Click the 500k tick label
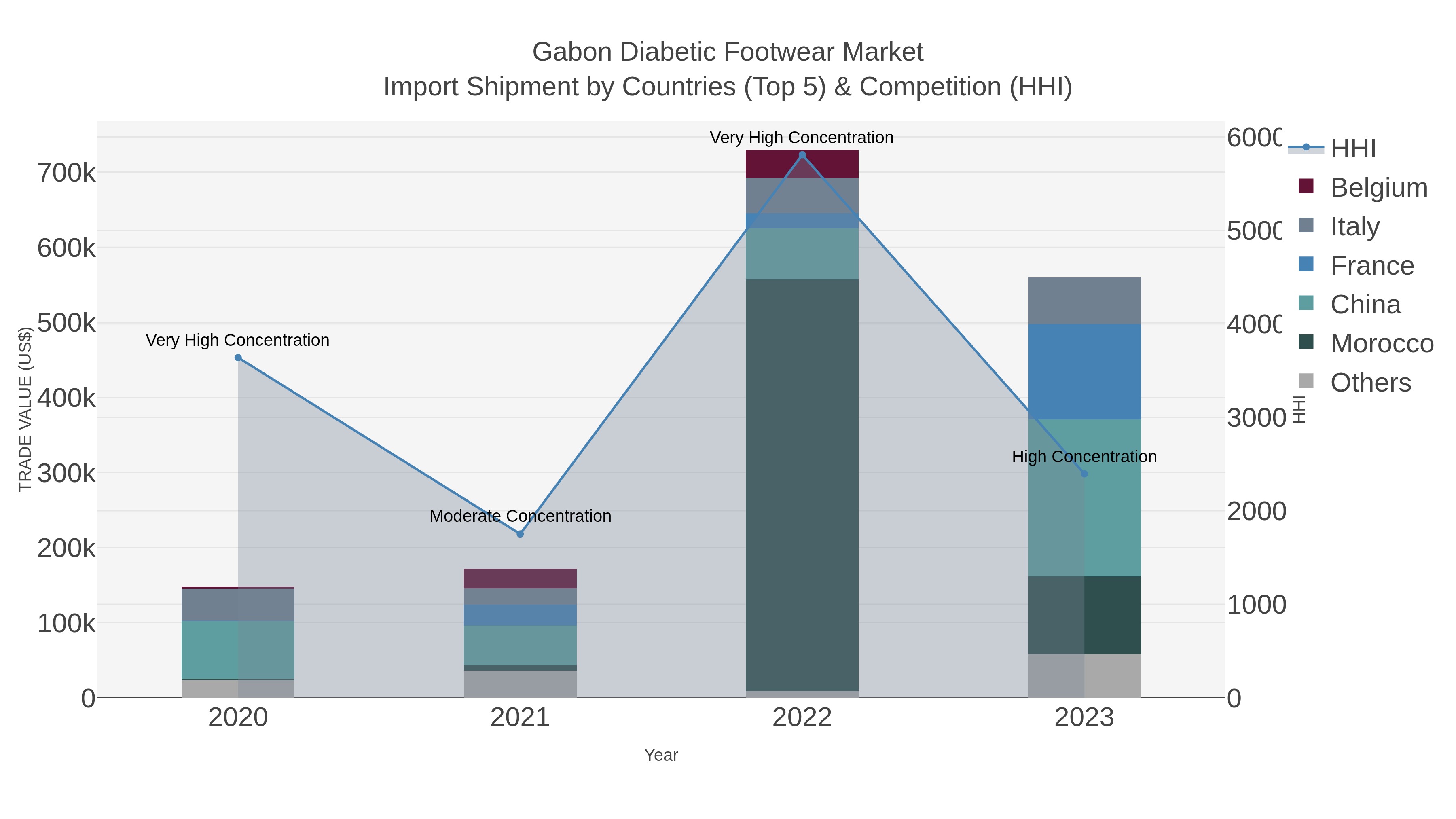Screen dimensions: 1456x819 coord(67,323)
